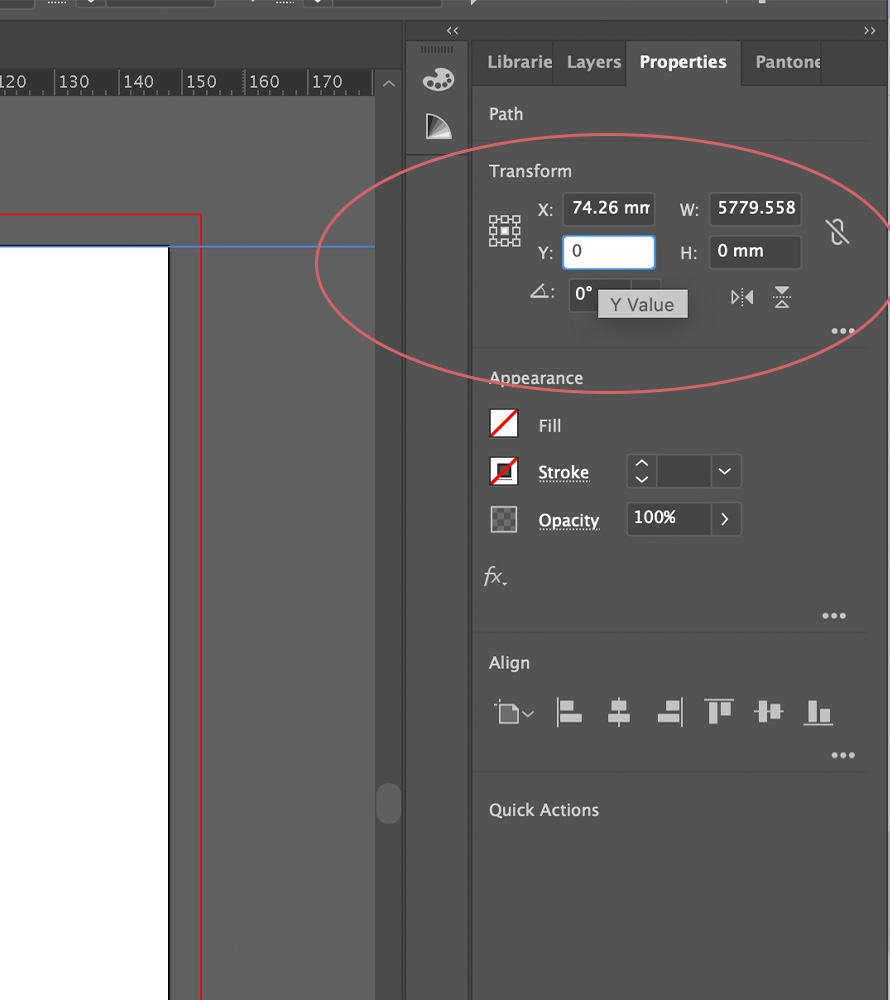
Task: Apply vertical align top
Action: (x=719, y=711)
